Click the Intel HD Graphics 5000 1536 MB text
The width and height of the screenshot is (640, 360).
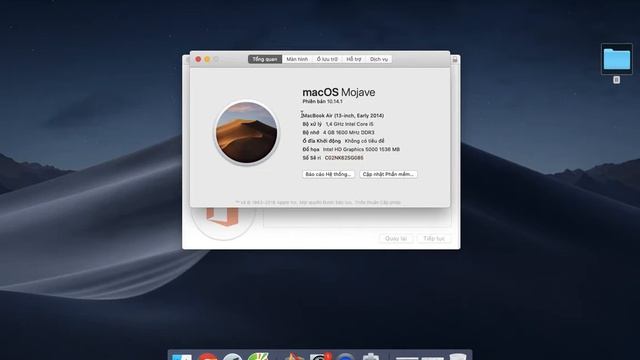click(x=361, y=149)
